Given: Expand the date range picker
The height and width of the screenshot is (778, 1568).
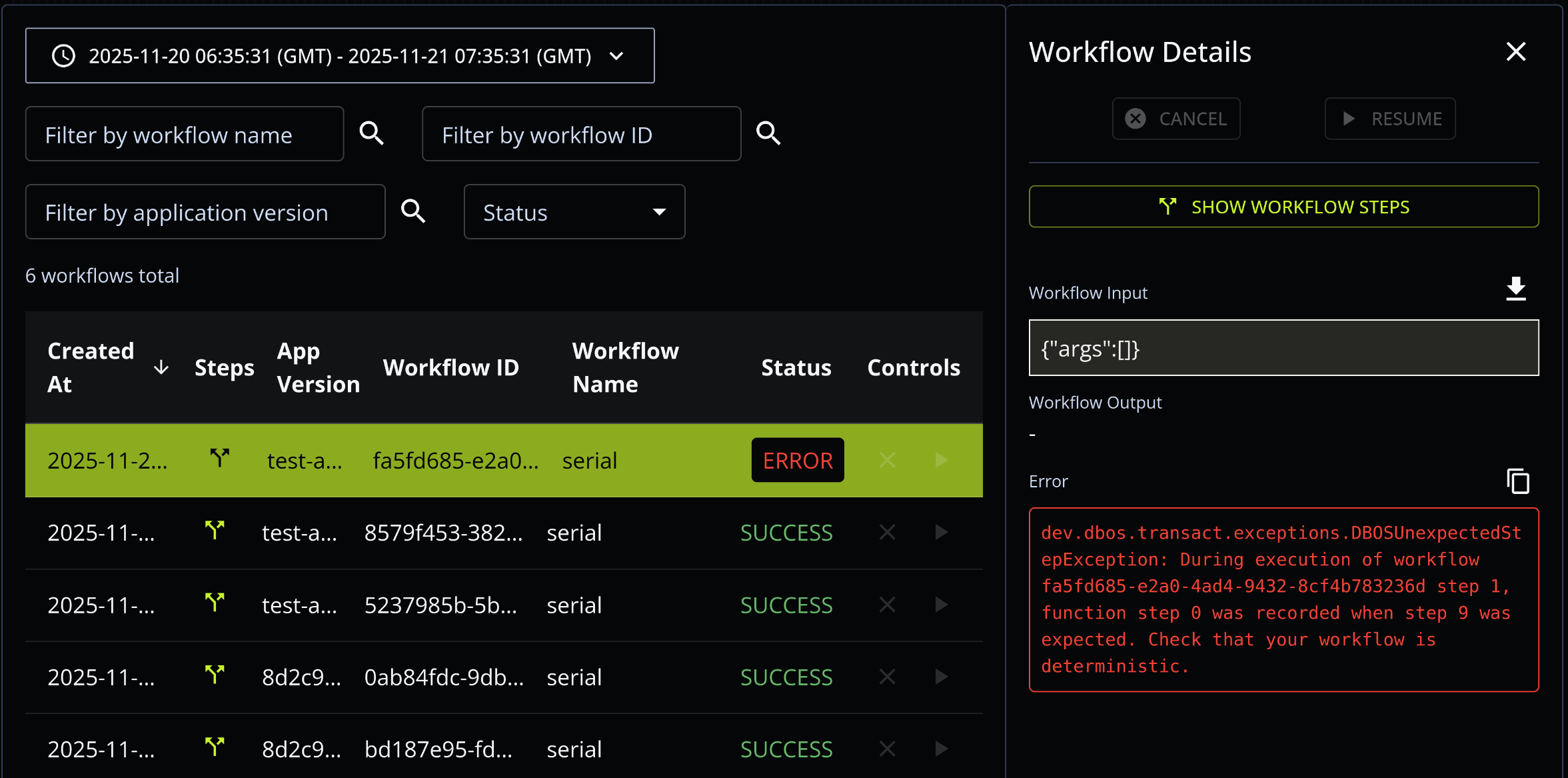Looking at the screenshot, I should click(340, 56).
